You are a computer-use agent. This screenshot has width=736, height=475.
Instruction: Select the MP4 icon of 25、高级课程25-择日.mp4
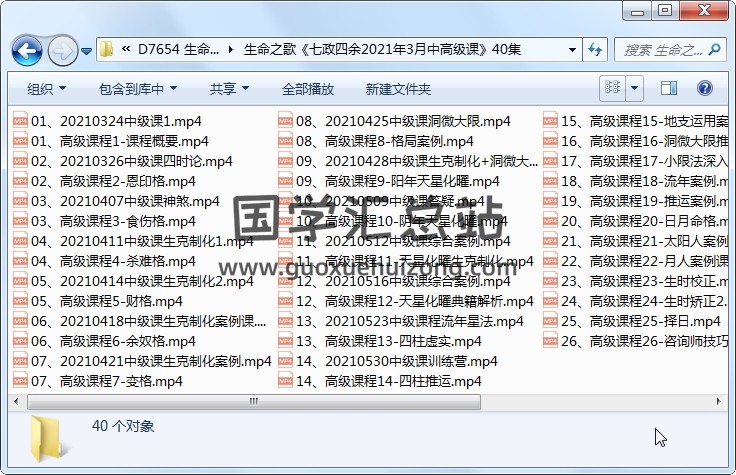(550, 321)
